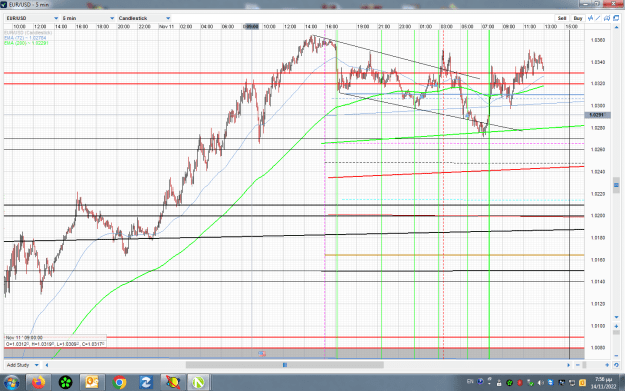The height and width of the screenshot is (391, 625).
Task: Click the horizontal zoom in plus icon
Action: [607, 365]
